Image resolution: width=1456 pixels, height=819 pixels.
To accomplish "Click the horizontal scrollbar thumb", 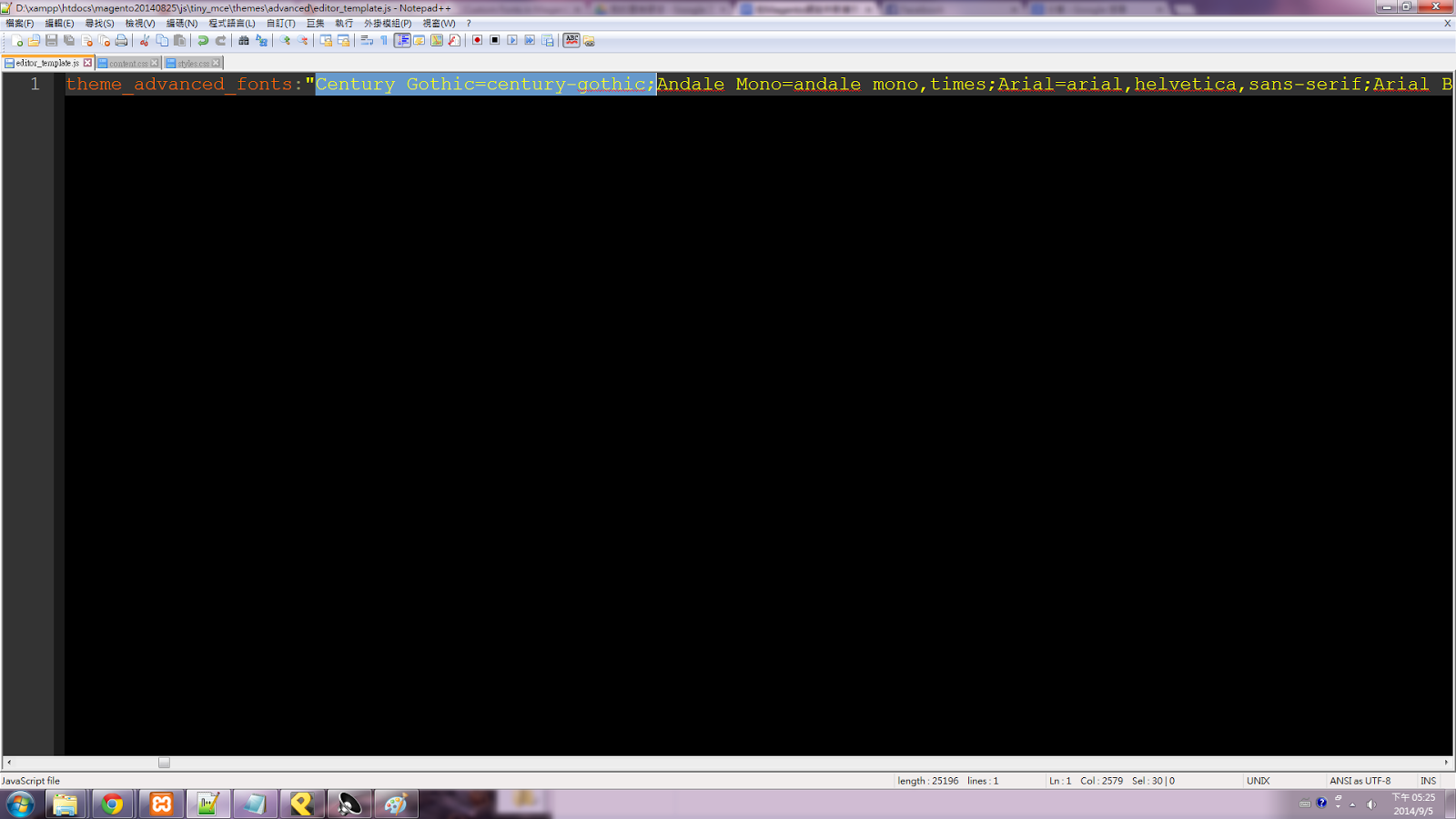I will tap(164, 763).
